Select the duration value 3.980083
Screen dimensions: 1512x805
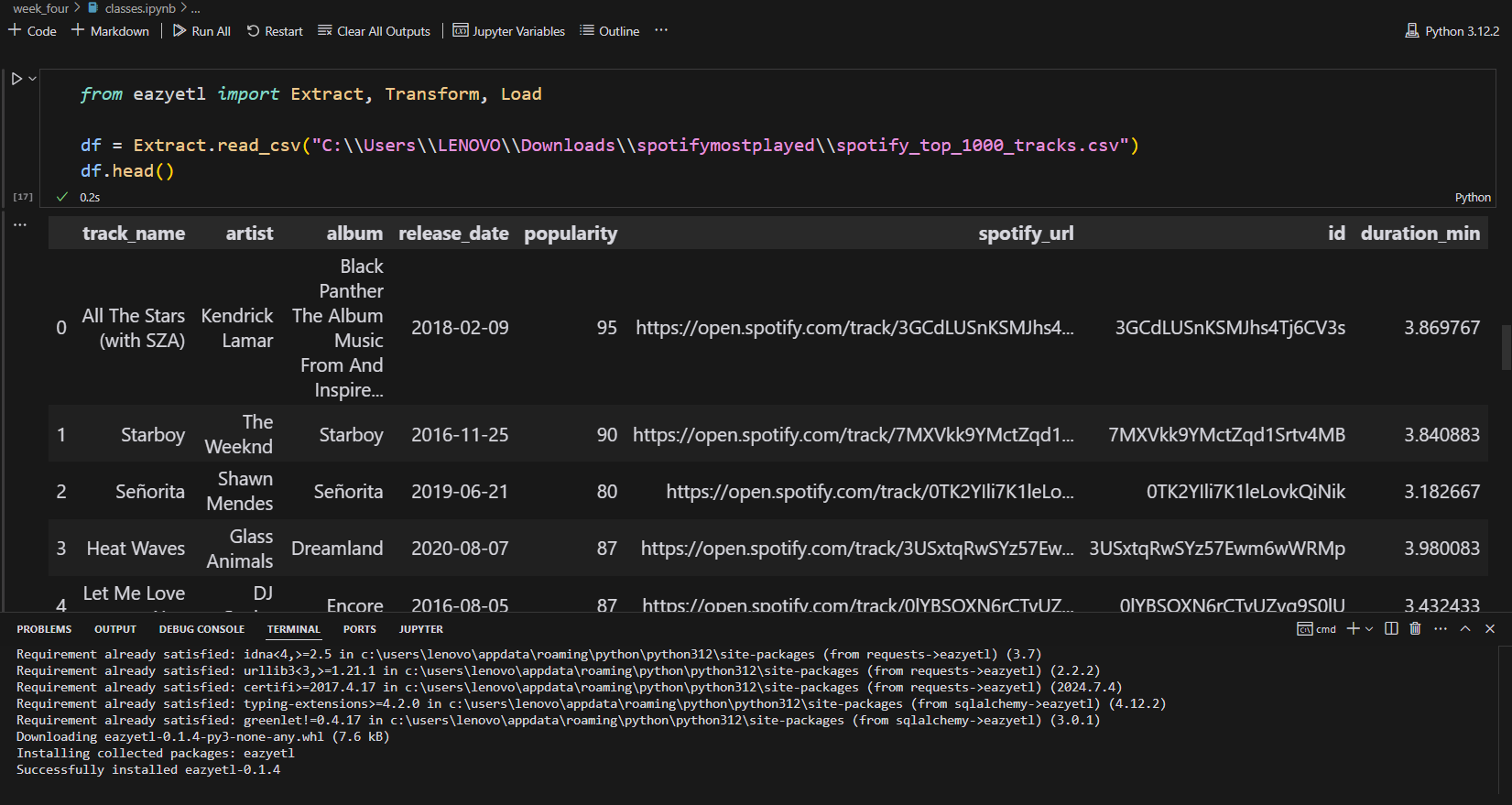pyautogui.click(x=1441, y=549)
